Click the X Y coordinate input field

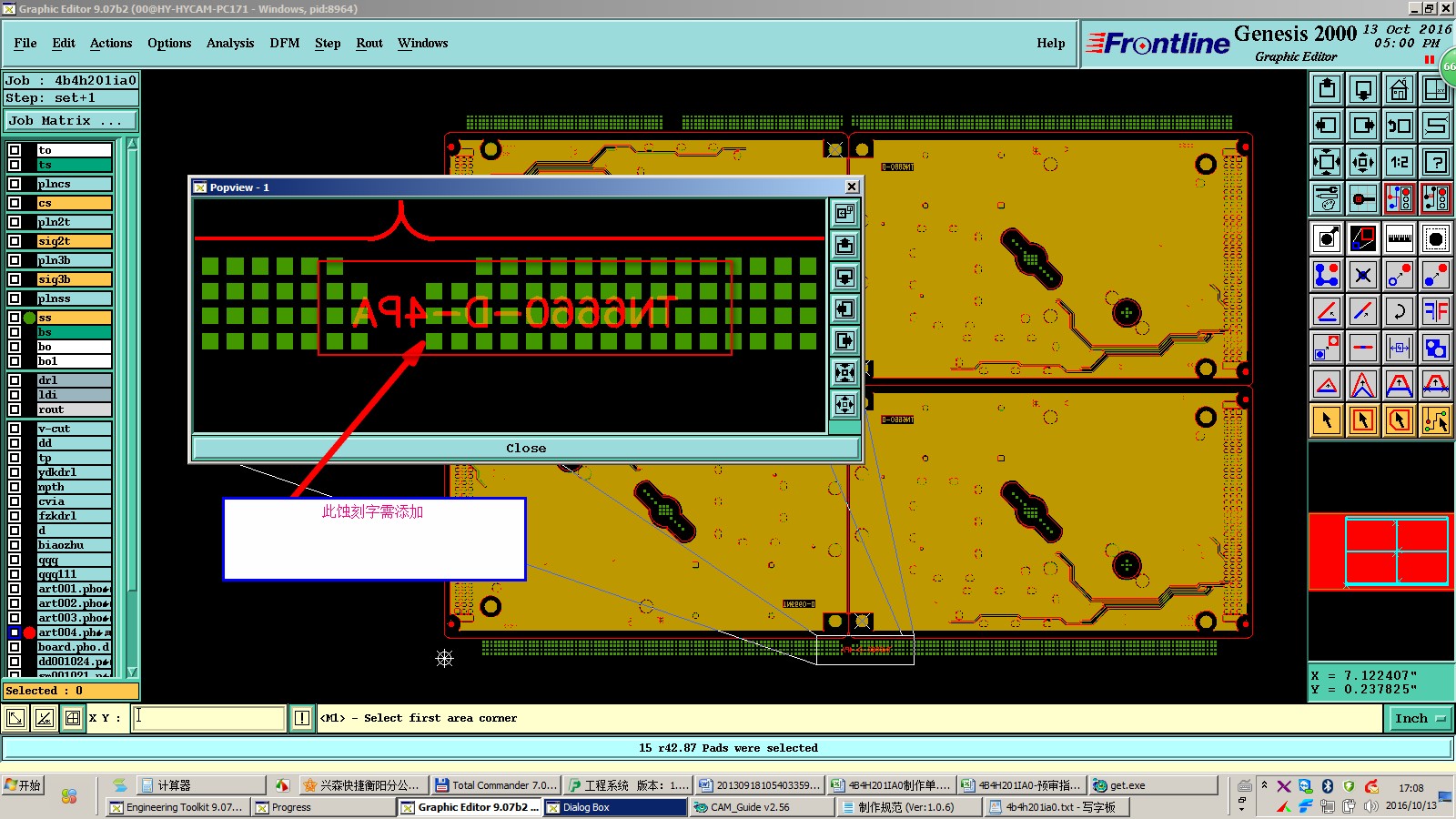click(208, 718)
